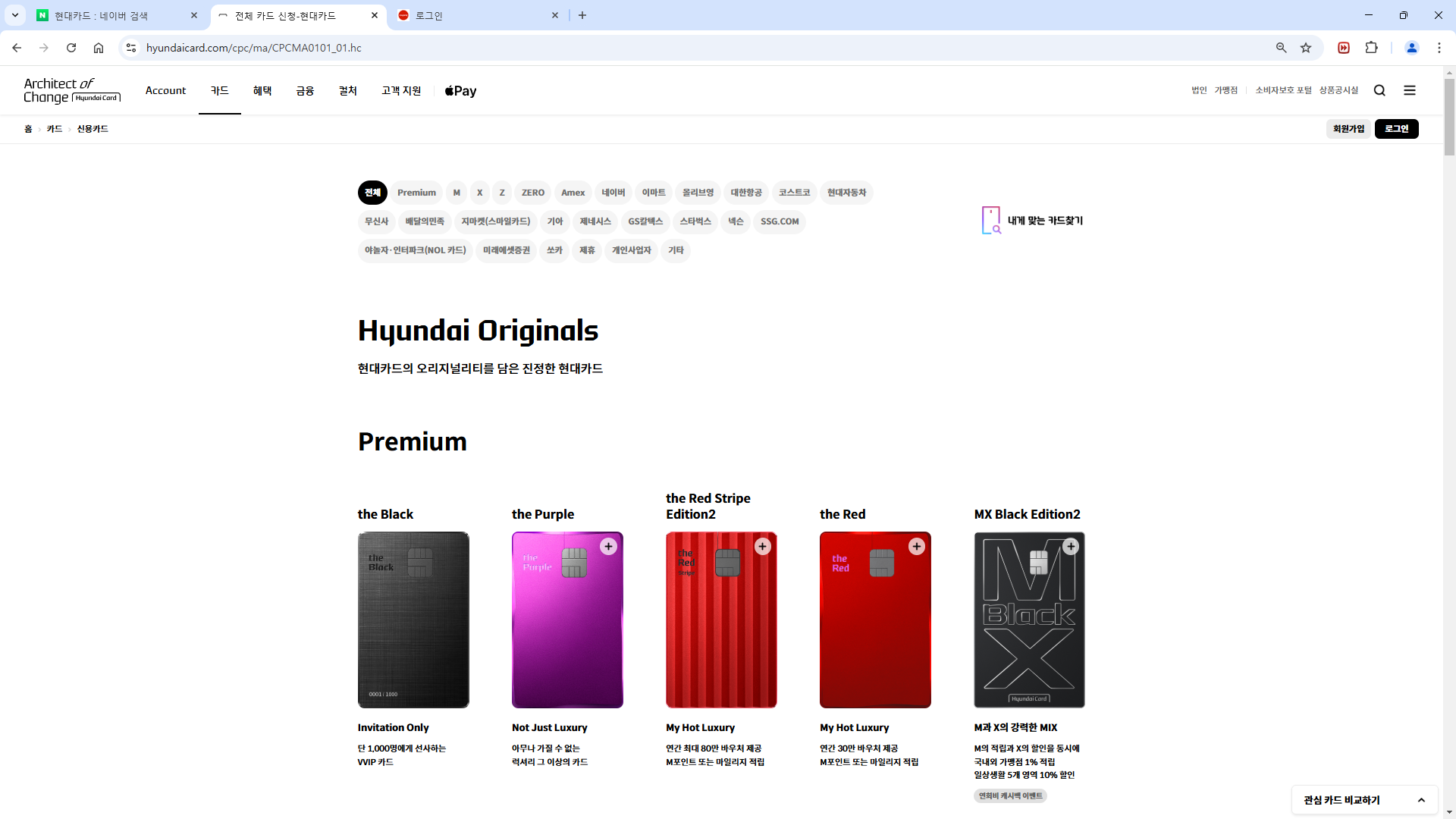Image resolution: width=1456 pixels, height=819 pixels.
Task: Click the the Black card image
Action: pyautogui.click(x=413, y=620)
